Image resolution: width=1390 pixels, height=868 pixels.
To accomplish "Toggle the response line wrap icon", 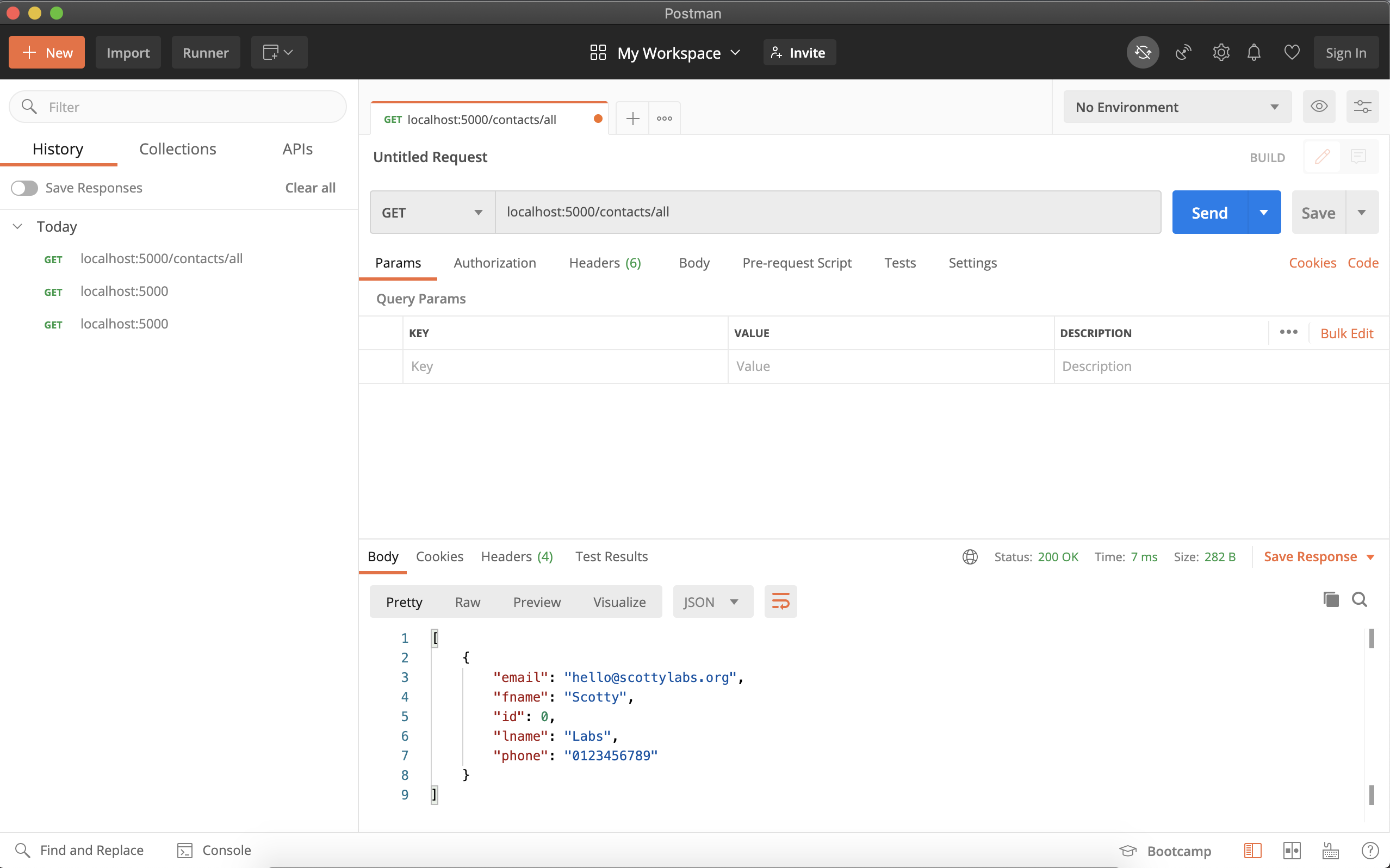I will [x=780, y=602].
